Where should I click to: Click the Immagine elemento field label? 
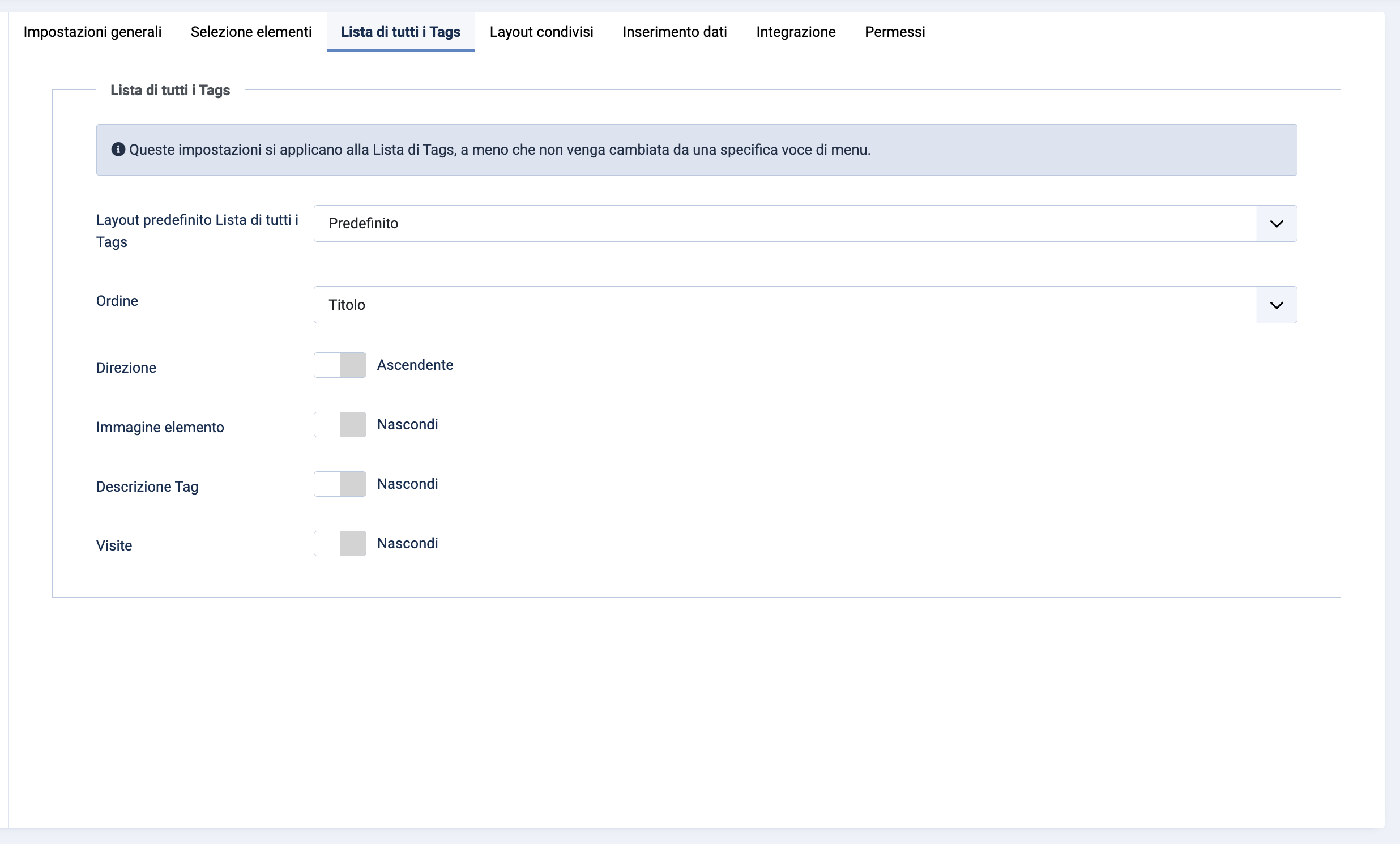[x=160, y=428]
